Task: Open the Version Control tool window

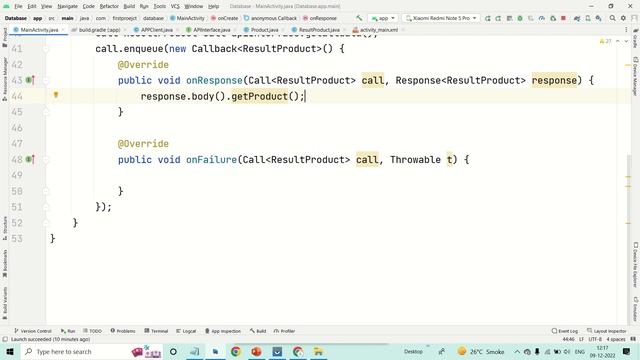Action: [x=33, y=331]
